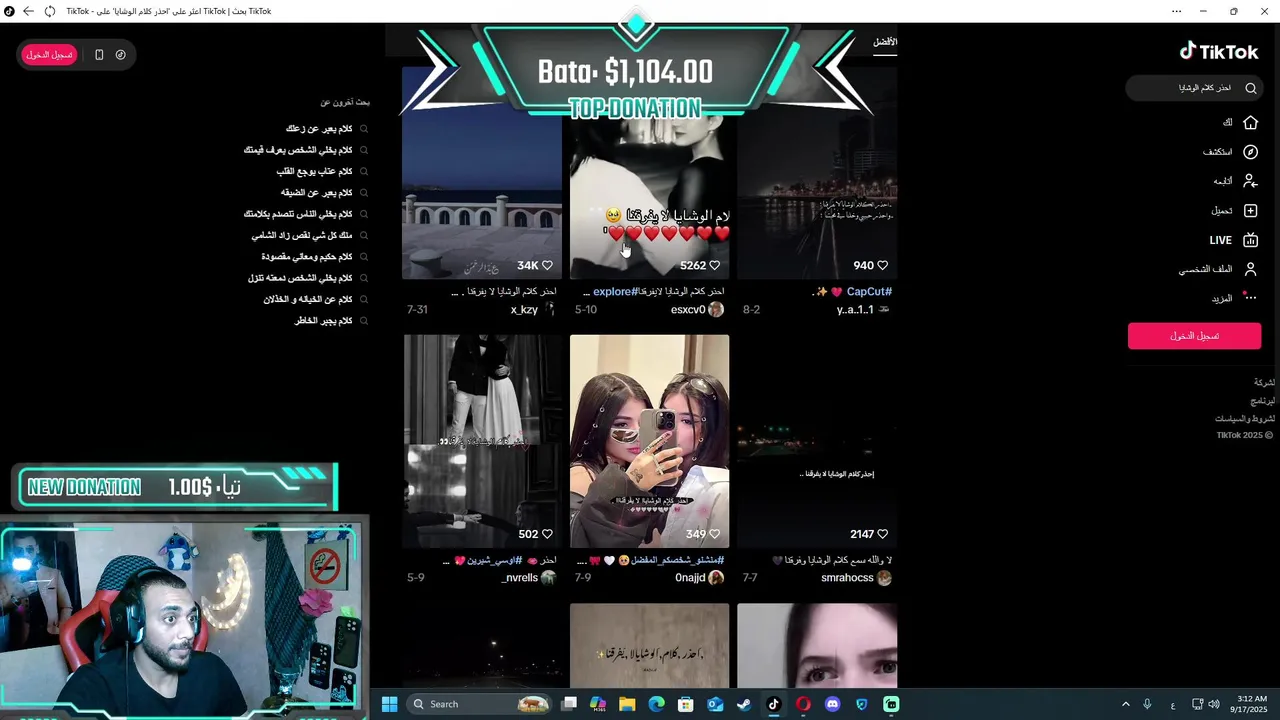Open the Following person icon
Image resolution: width=1280 pixels, height=720 pixels.
(x=1250, y=181)
